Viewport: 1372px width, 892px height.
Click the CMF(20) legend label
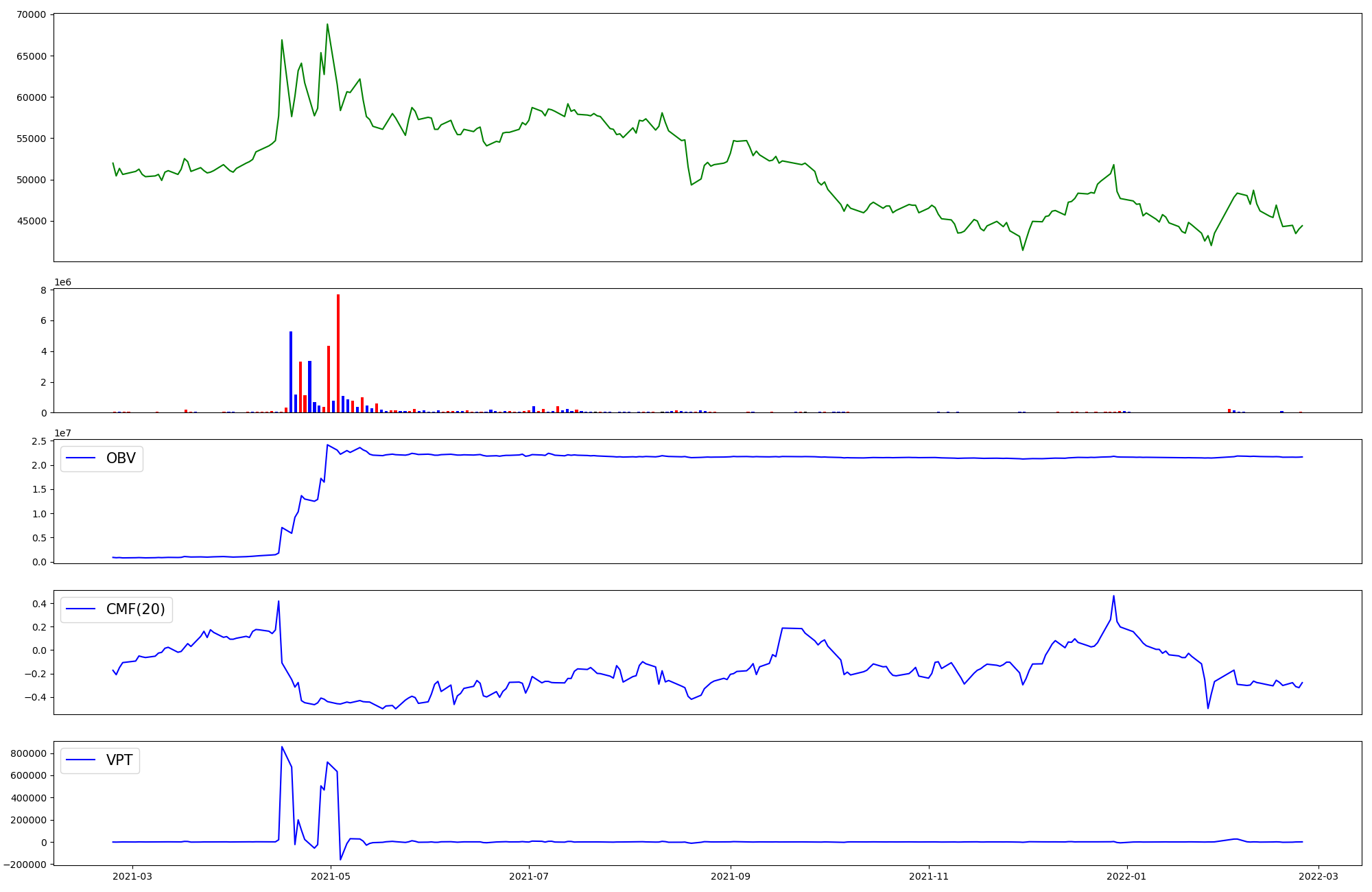click(135, 609)
